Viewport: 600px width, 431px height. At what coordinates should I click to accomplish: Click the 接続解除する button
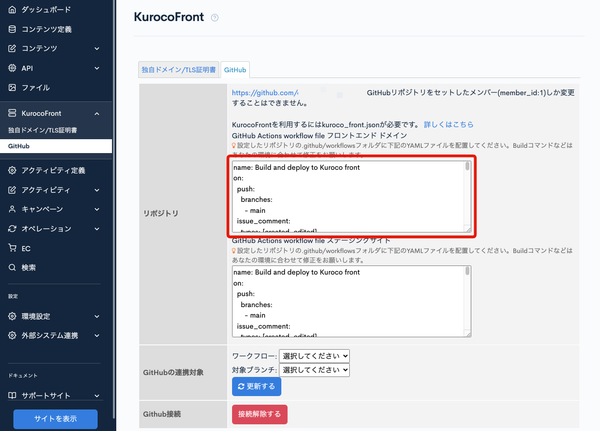259,414
